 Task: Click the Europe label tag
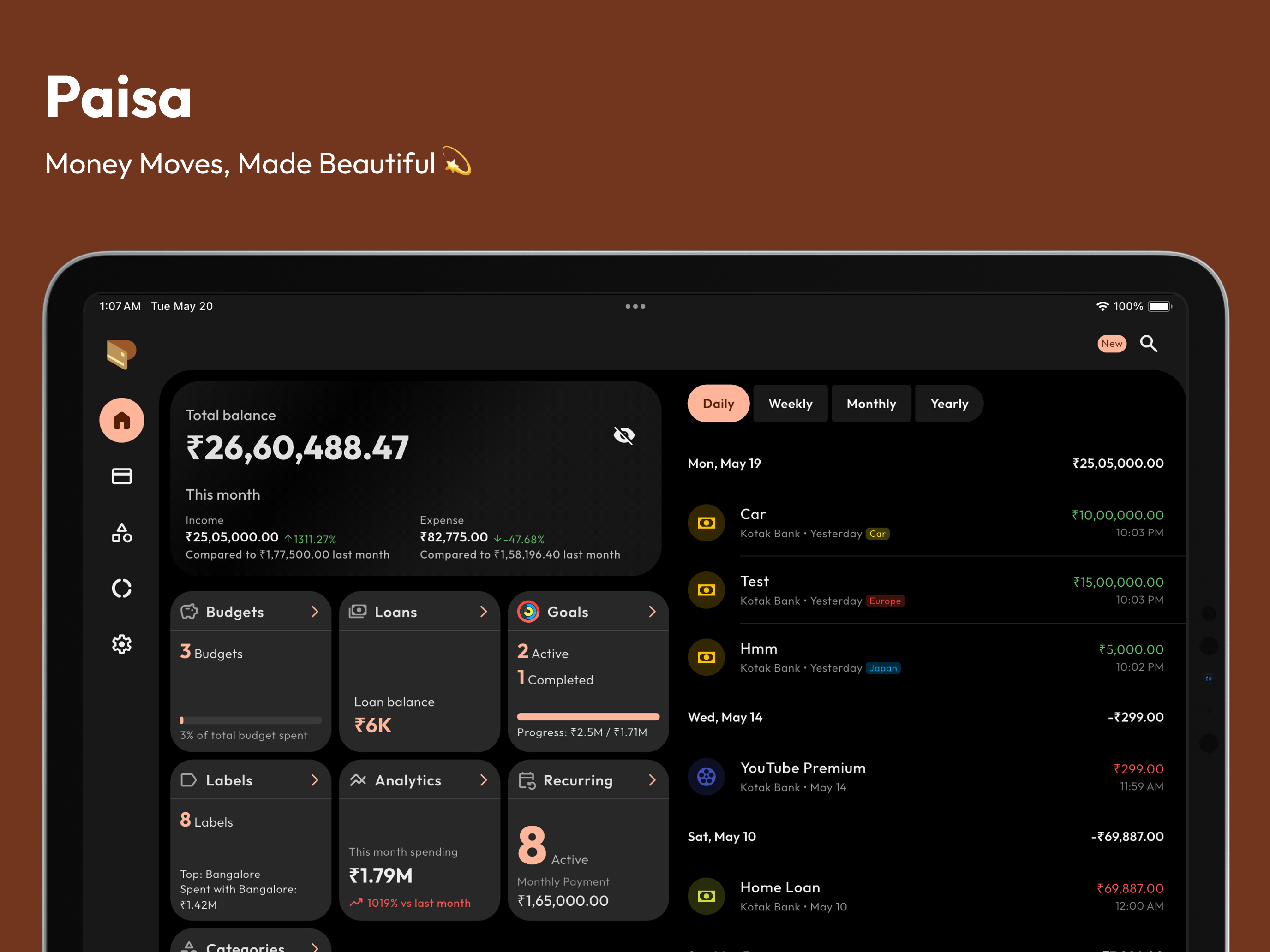coord(885,601)
